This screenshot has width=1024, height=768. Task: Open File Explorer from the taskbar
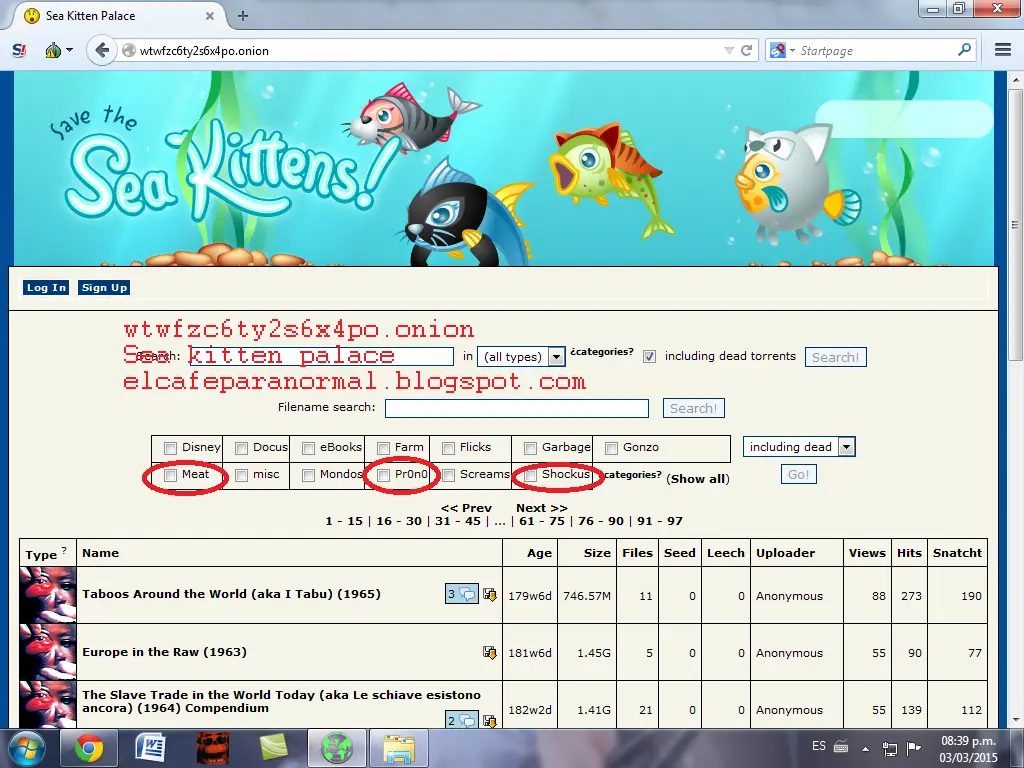click(x=398, y=748)
